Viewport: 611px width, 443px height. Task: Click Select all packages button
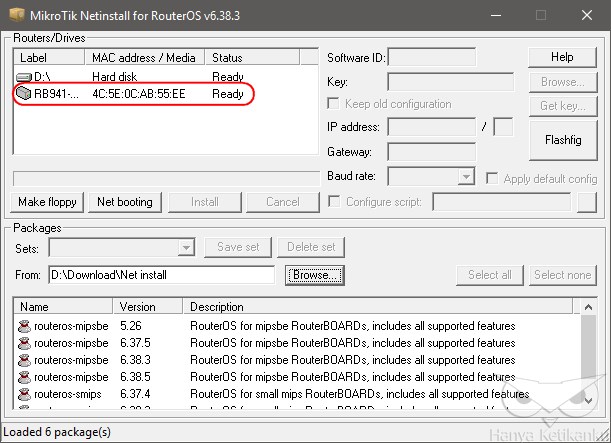point(490,275)
